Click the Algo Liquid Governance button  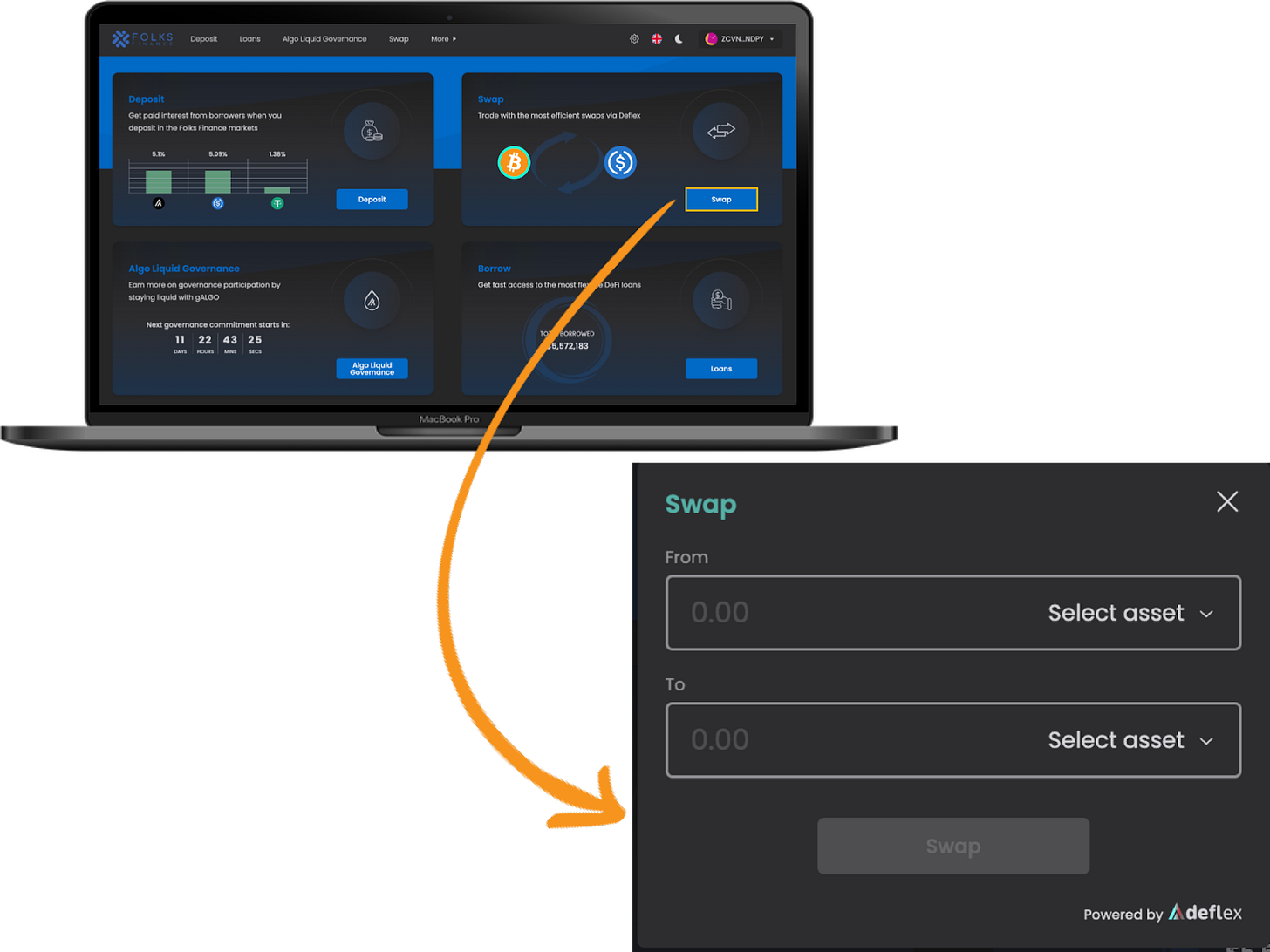[x=372, y=369]
